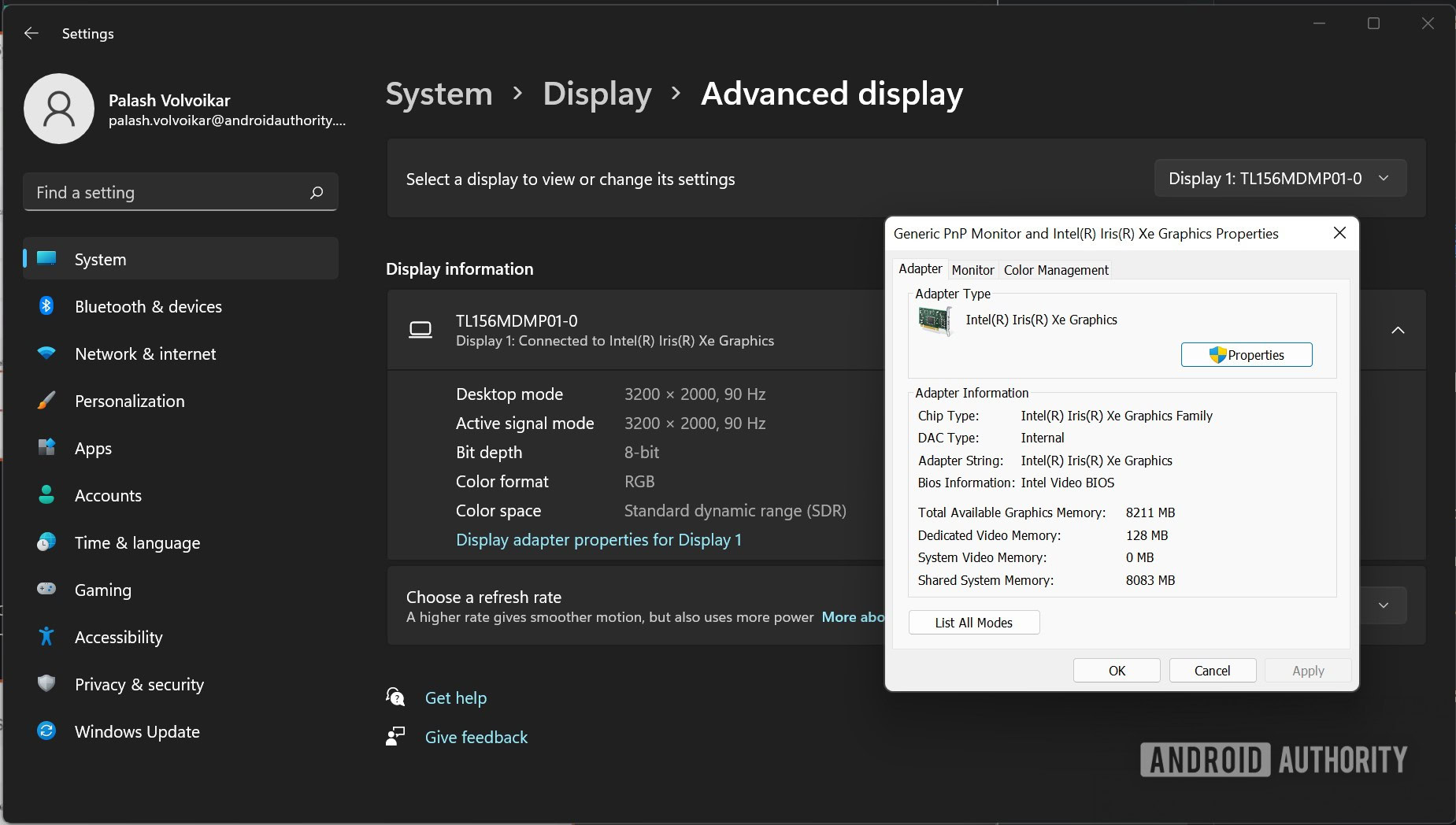Follow the Give feedback link
The image size is (1456, 825).
476,737
